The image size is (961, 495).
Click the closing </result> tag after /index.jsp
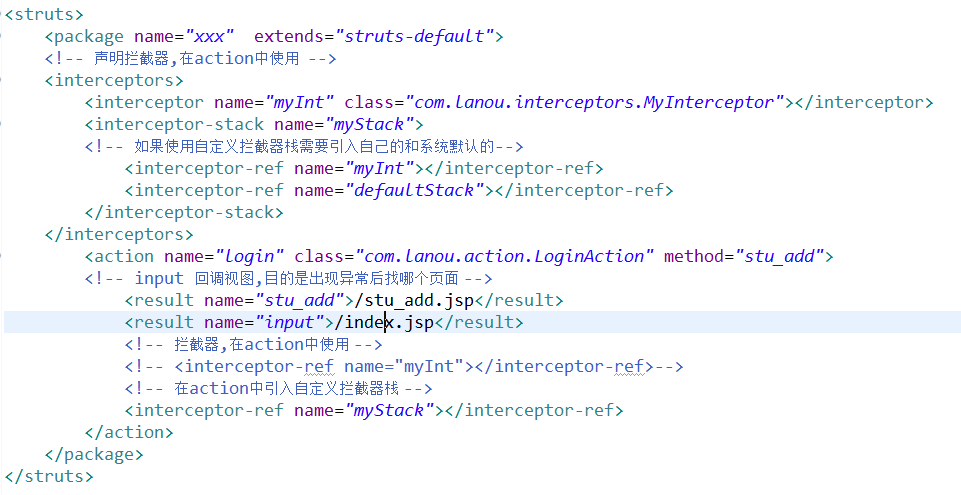pos(479,322)
